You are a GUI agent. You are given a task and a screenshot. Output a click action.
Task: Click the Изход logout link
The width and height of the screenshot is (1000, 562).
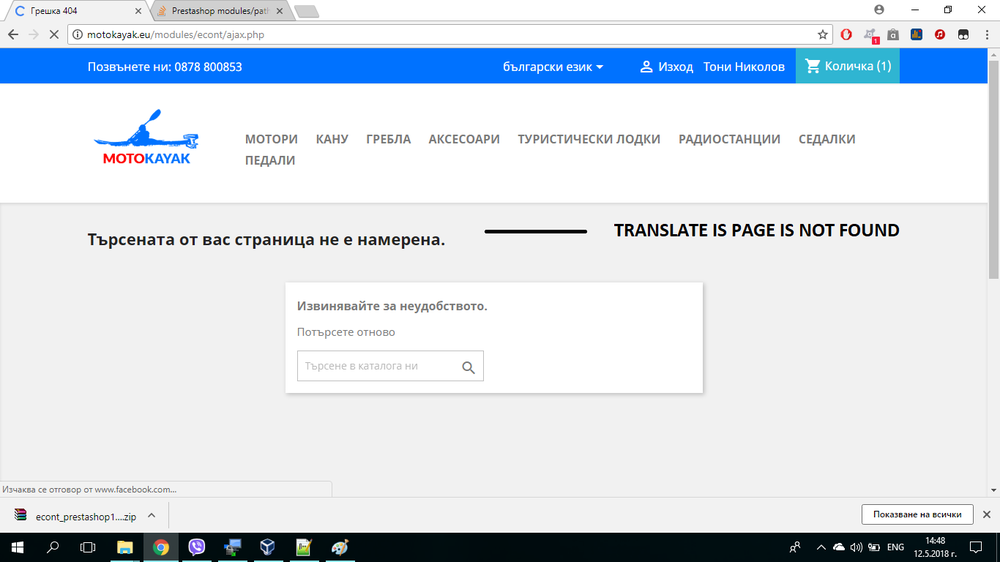[675, 66]
